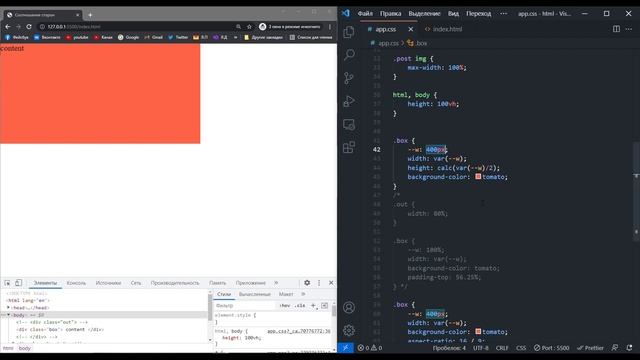Open the Вид menu
The image size is (640, 360).
[x=453, y=13]
